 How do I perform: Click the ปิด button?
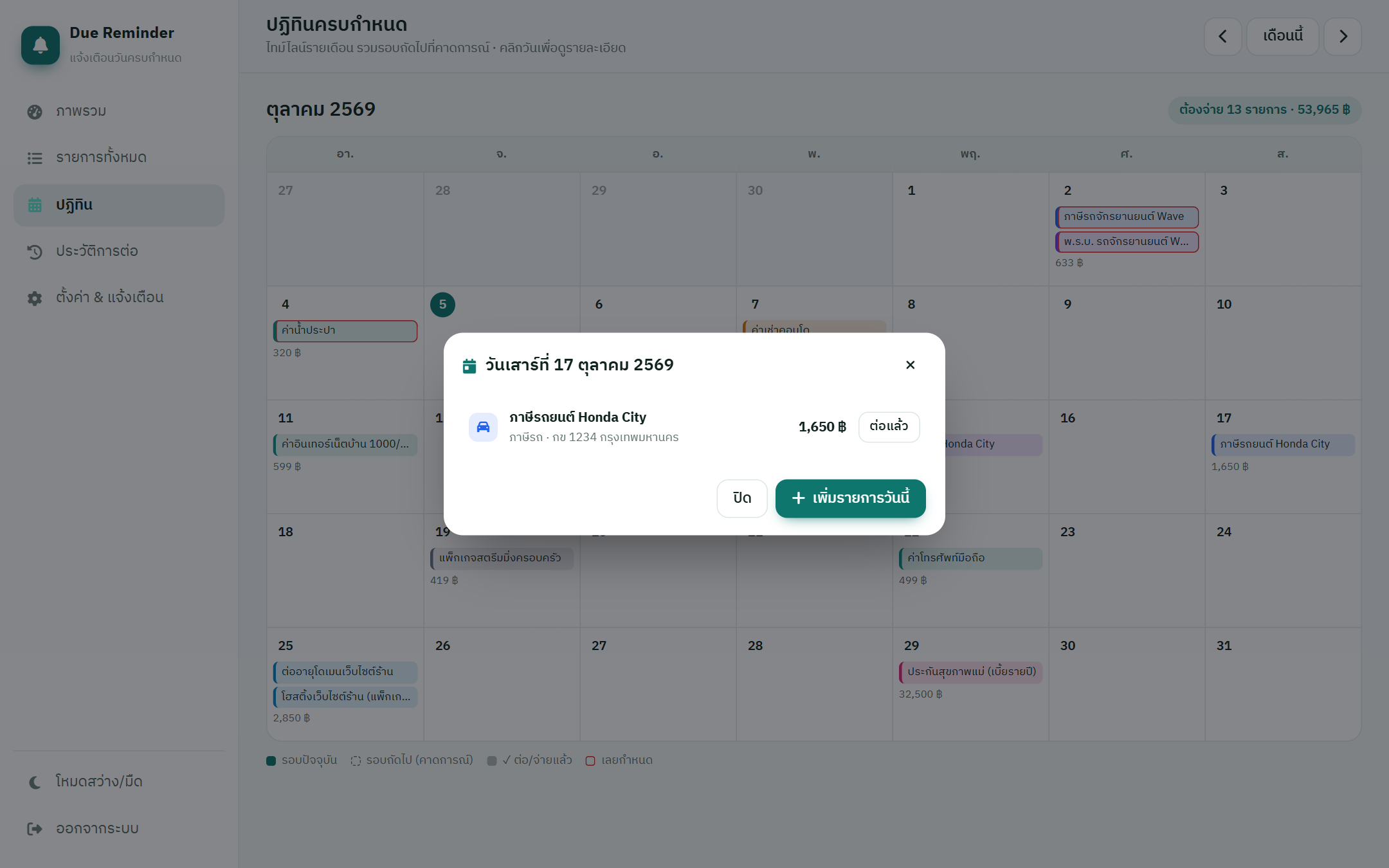[742, 498]
